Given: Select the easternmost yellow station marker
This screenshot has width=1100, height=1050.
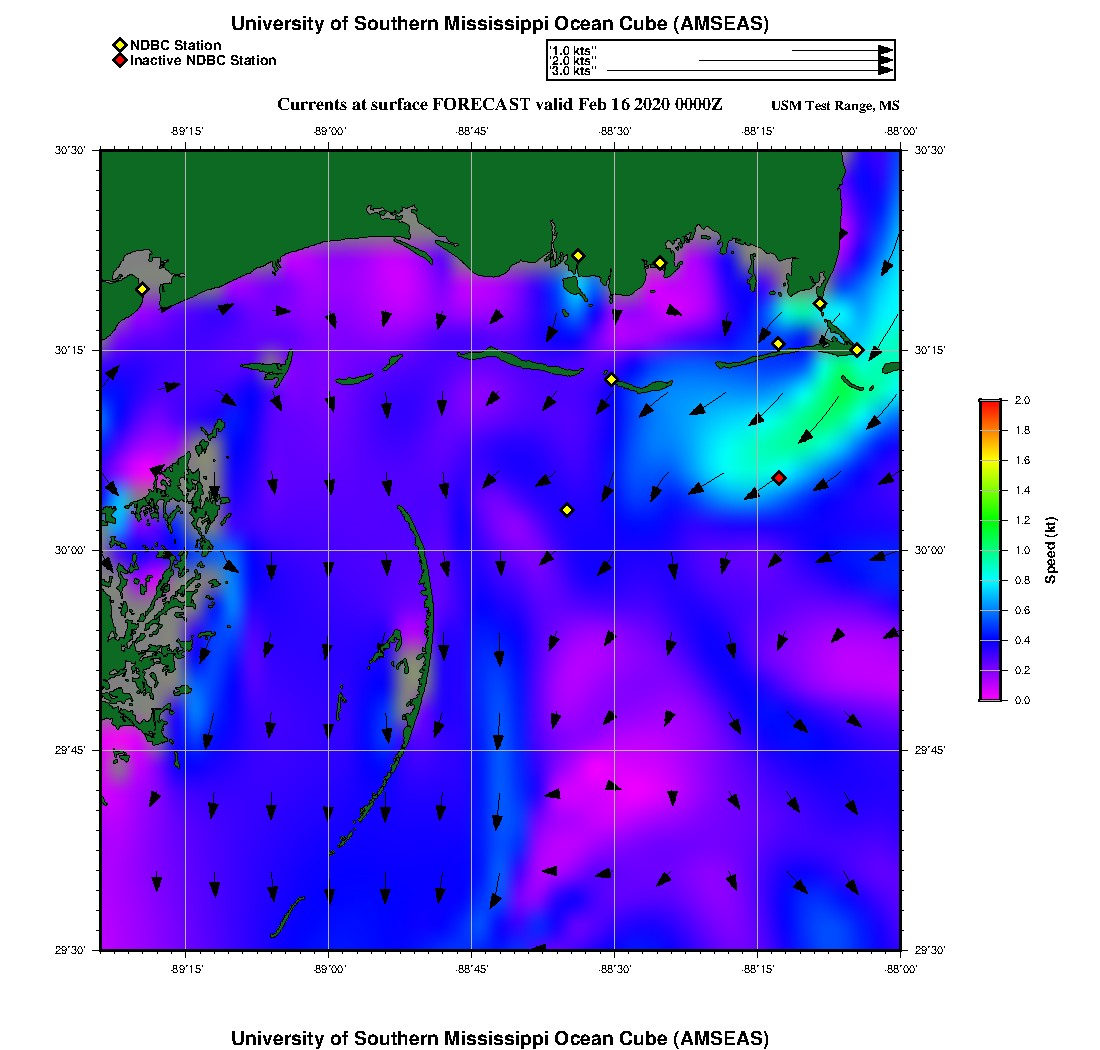Looking at the screenshot, I should (857, 350).
